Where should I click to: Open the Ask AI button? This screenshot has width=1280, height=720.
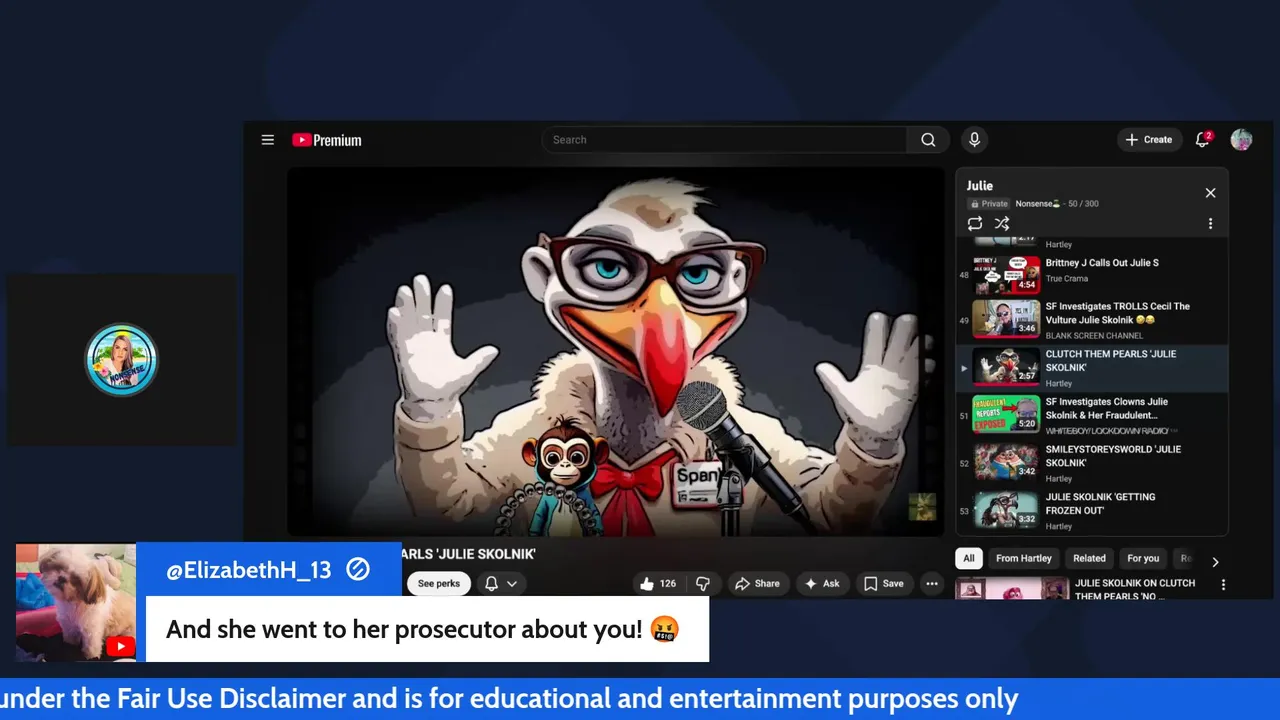822,584
